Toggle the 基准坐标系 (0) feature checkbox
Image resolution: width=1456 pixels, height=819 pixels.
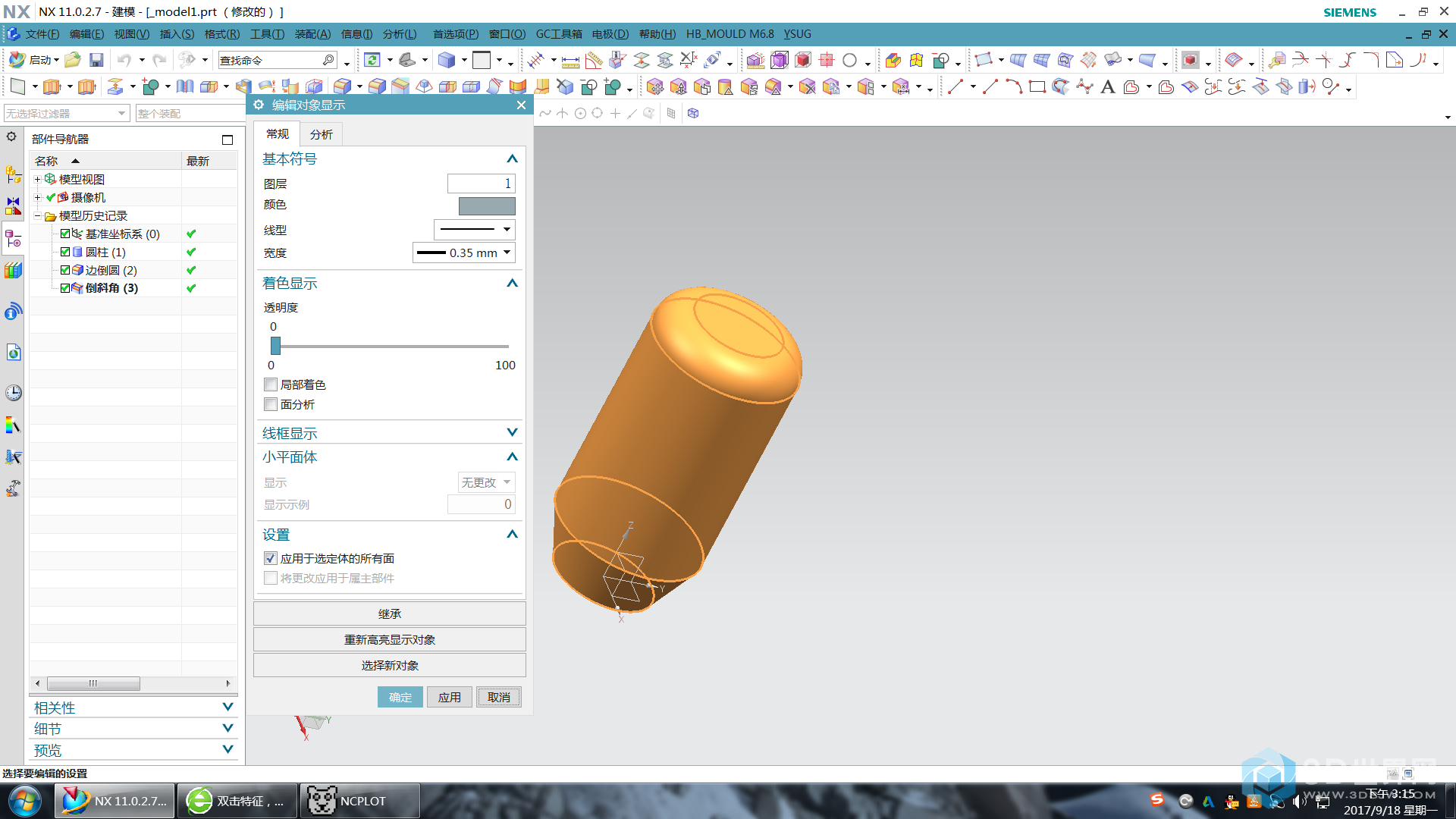pos(65,234)
